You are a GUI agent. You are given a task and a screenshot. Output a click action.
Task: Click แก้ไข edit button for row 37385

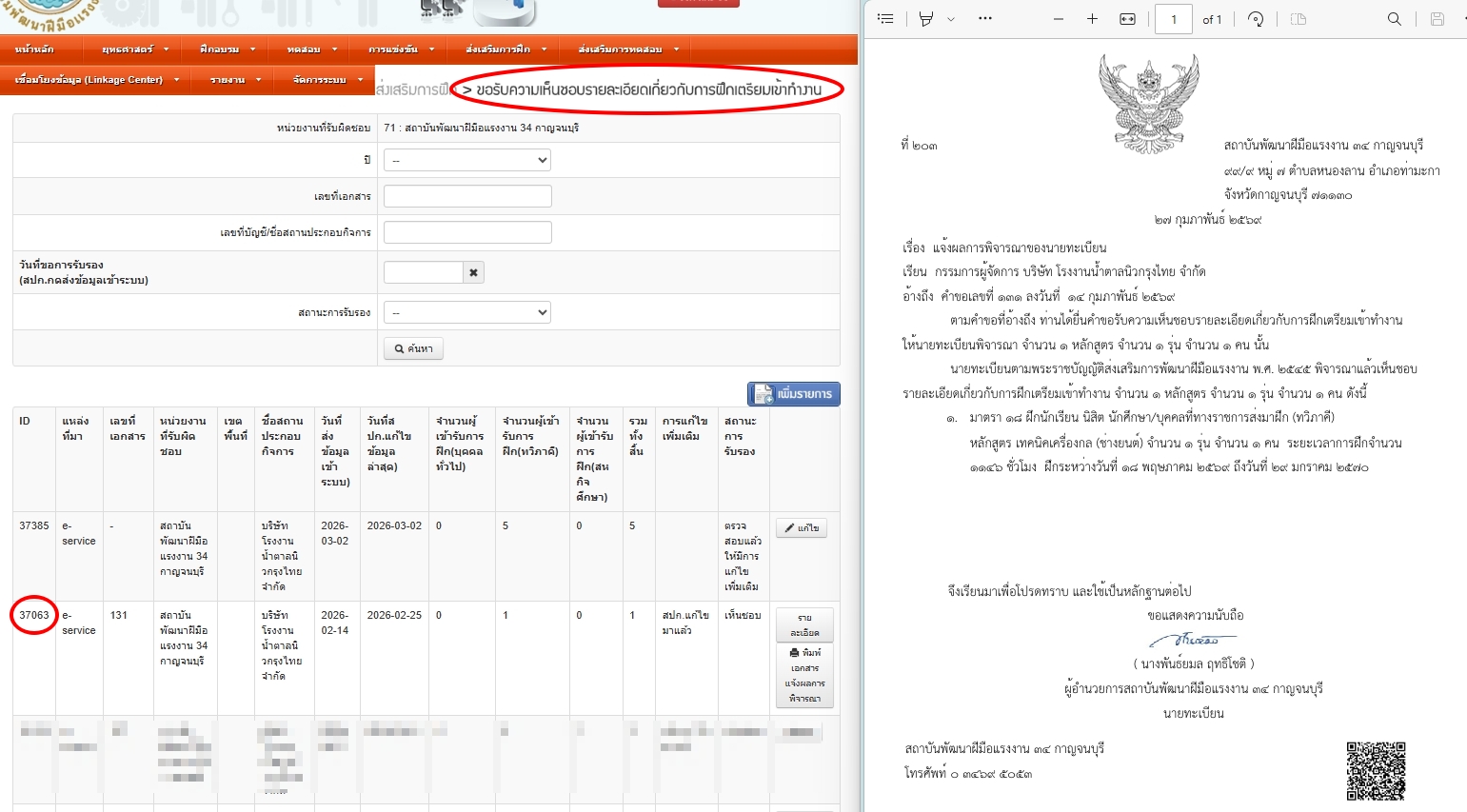coord(801,527)
